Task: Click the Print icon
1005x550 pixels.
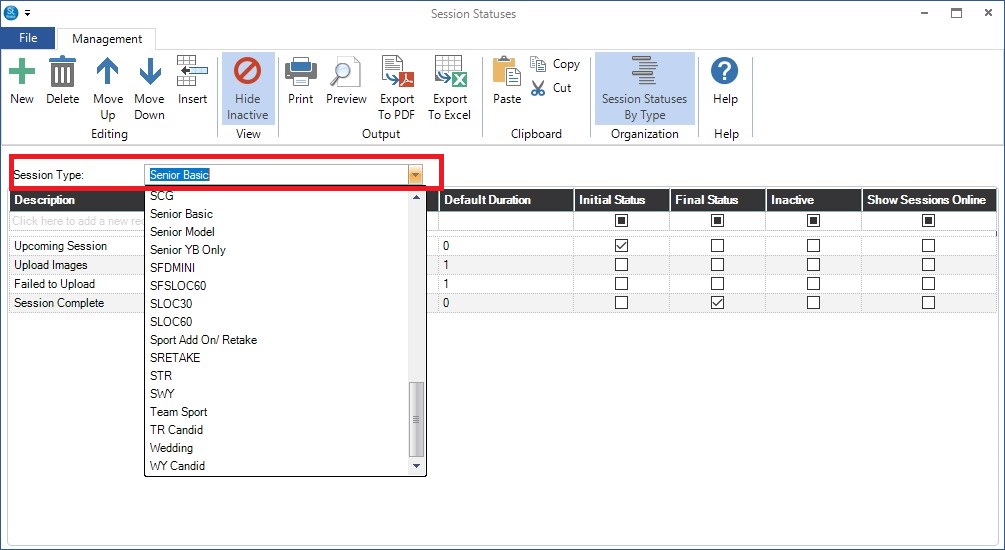Action: [301, 71]
